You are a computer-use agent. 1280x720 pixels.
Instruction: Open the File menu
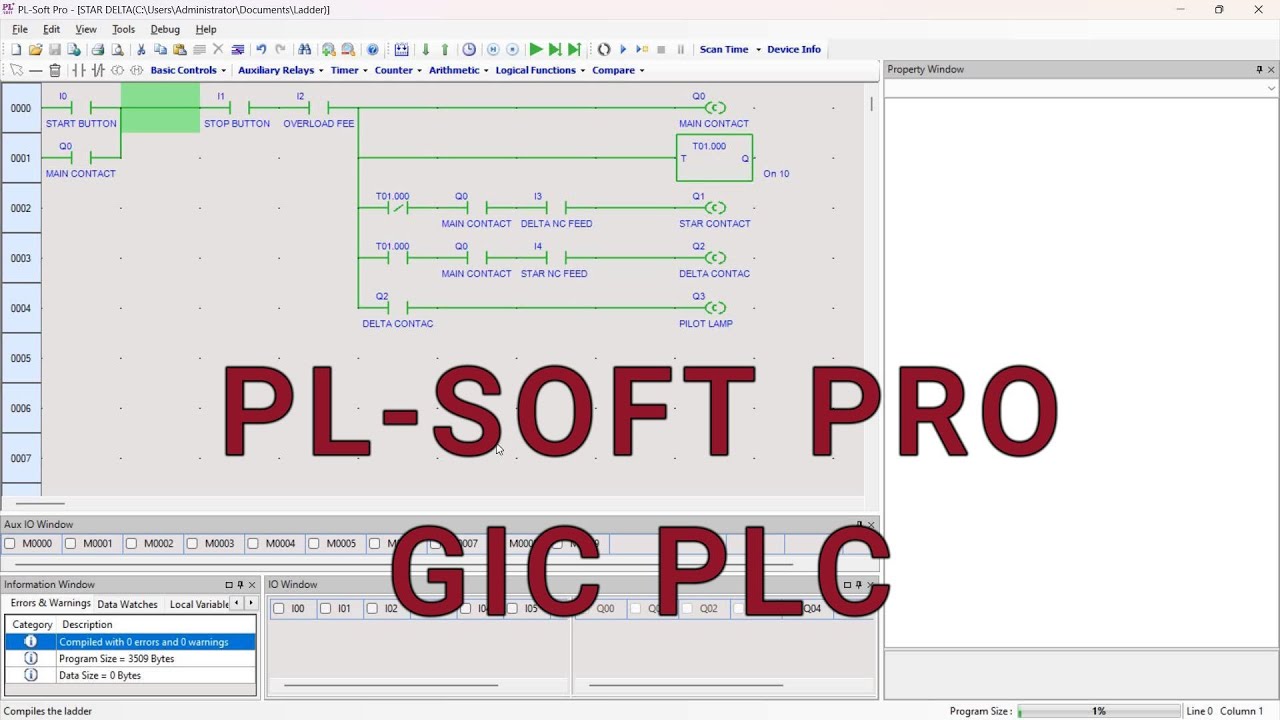tap(20, 29)
